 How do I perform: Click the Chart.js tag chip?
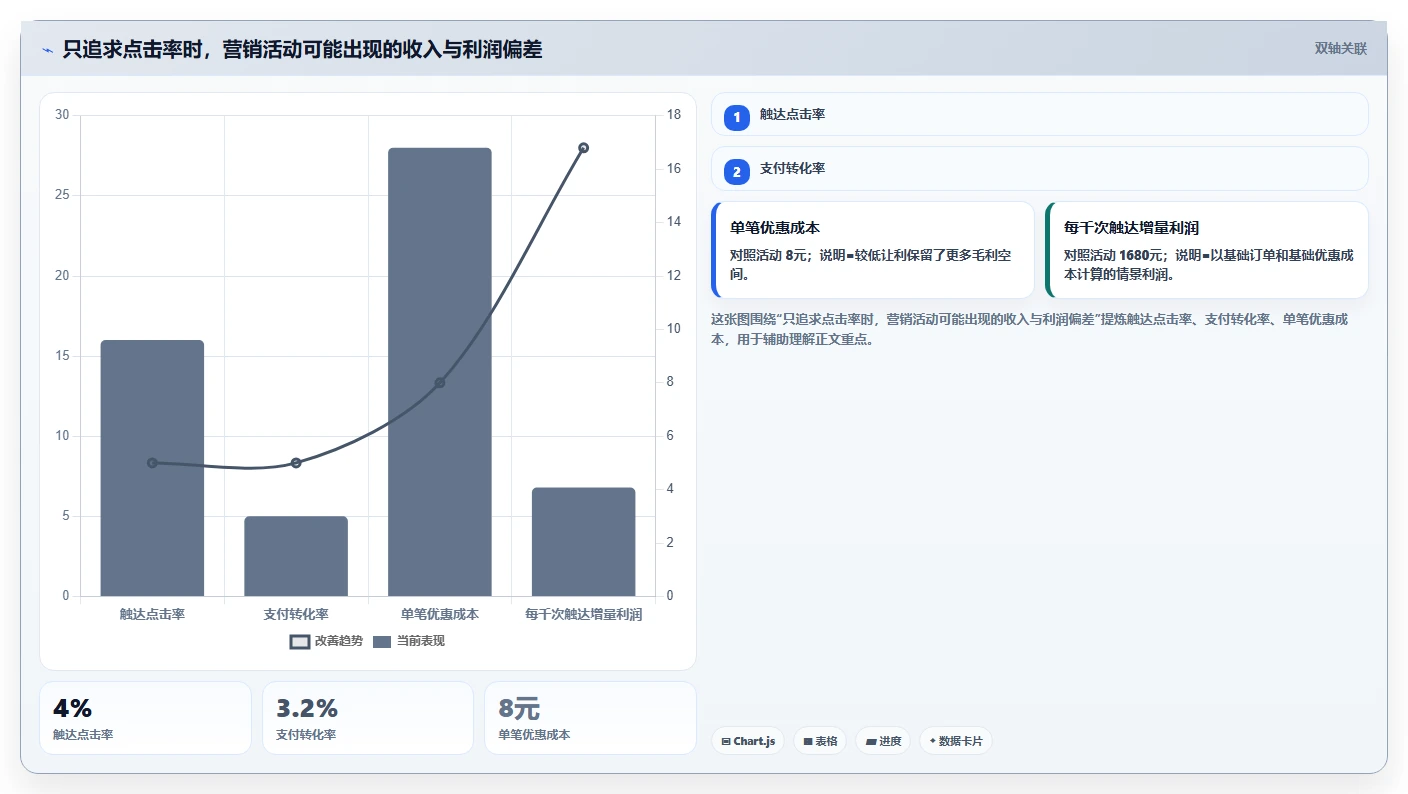(x=748, y=741)
